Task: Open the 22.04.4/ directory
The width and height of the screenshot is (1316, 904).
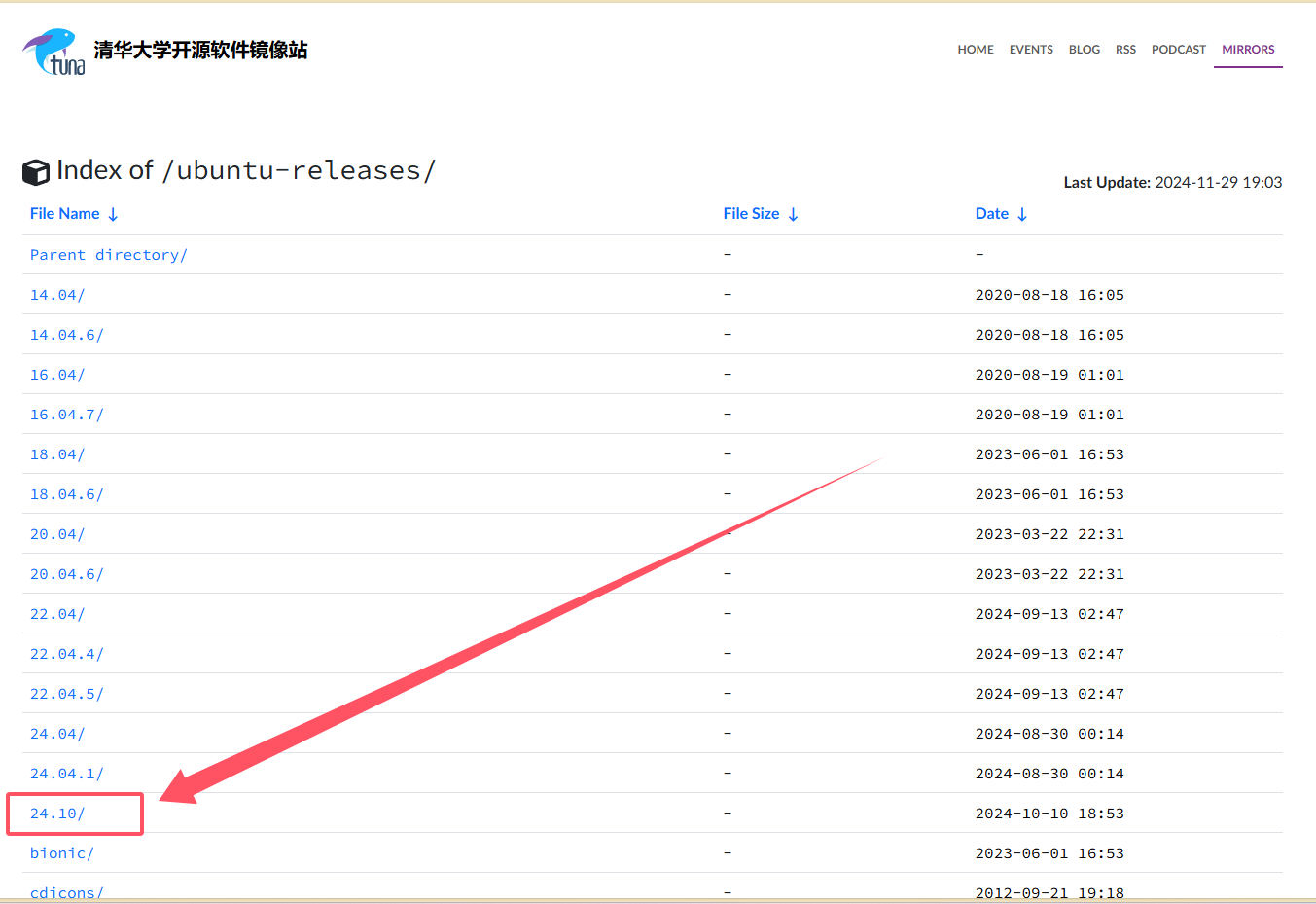Action: coord(67,654)
